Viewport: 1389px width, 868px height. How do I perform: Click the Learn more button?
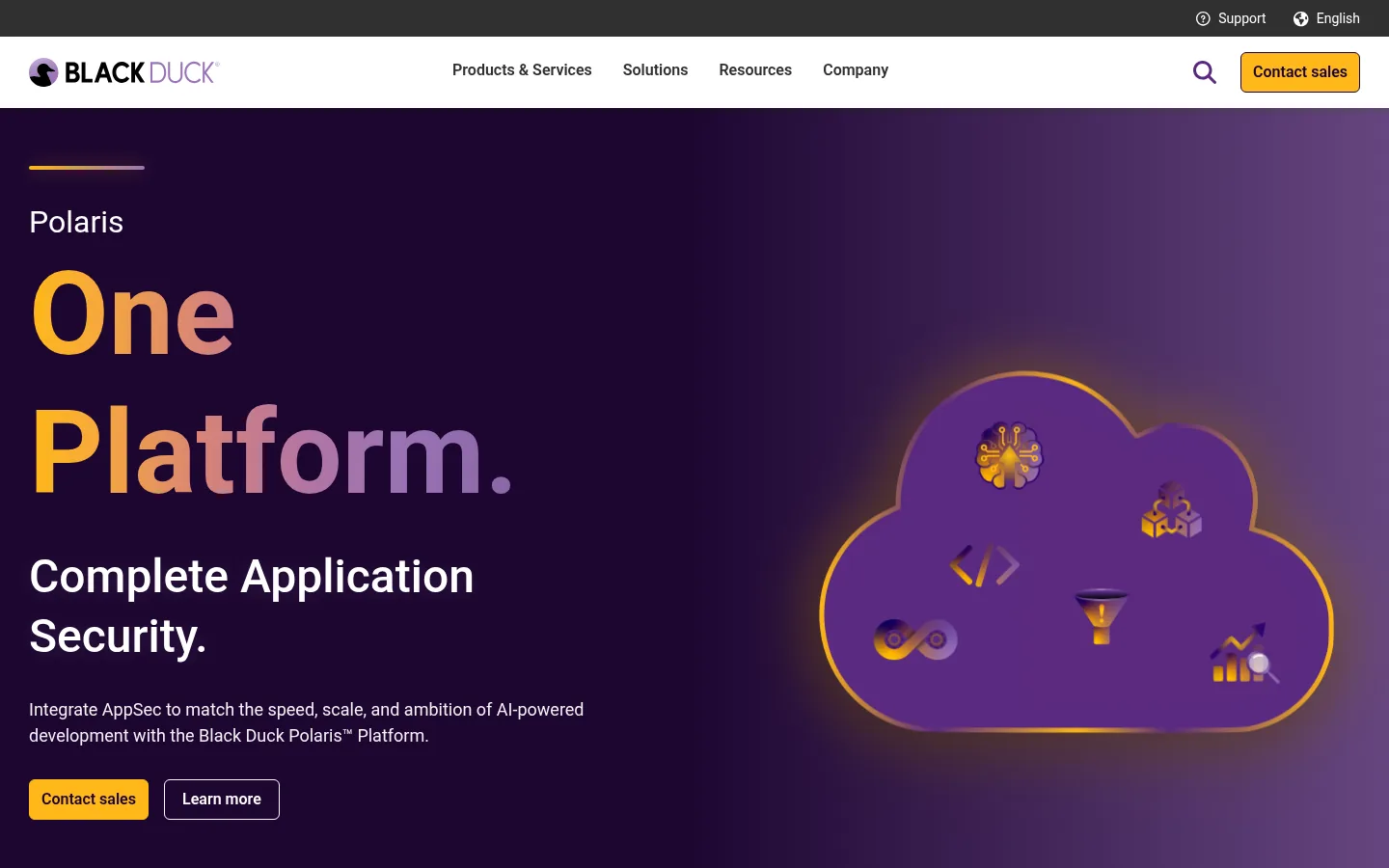222,800
